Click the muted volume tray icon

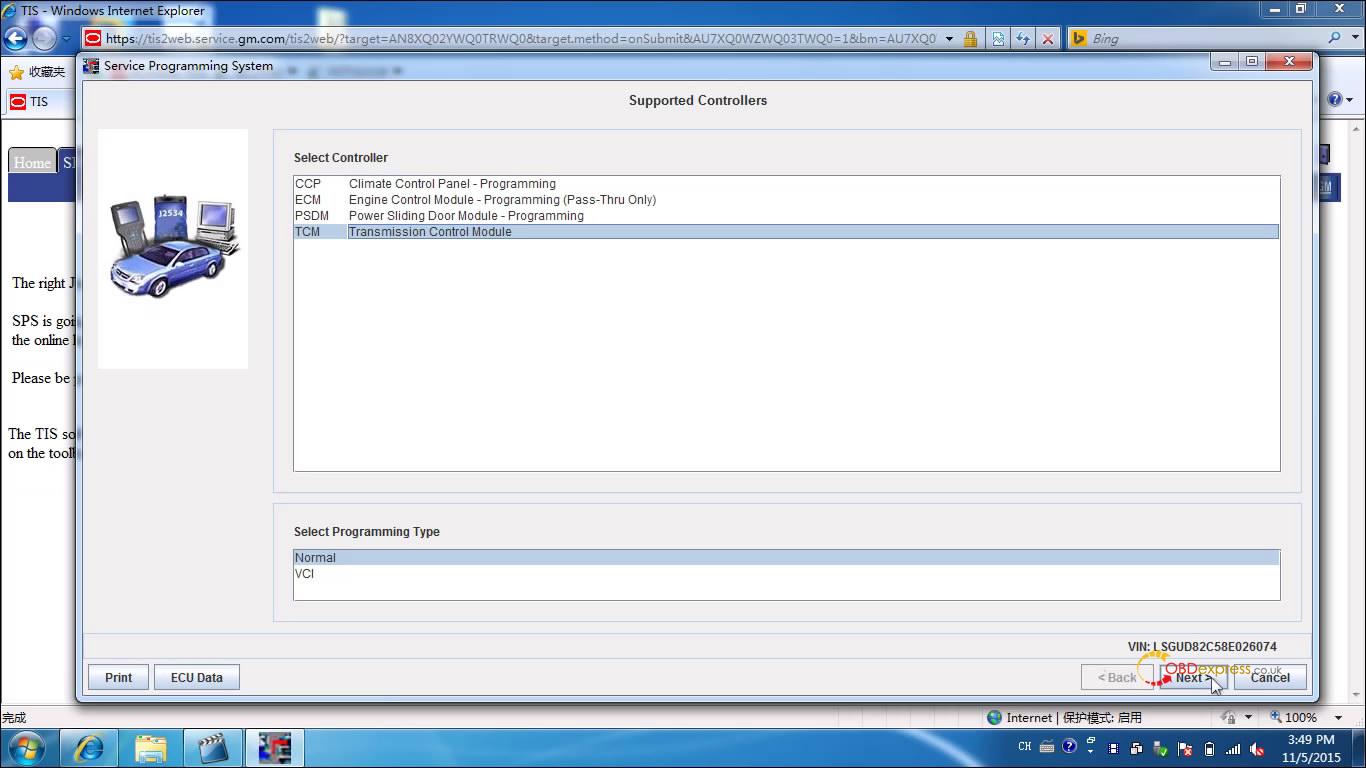click(x=1258, y=748)
